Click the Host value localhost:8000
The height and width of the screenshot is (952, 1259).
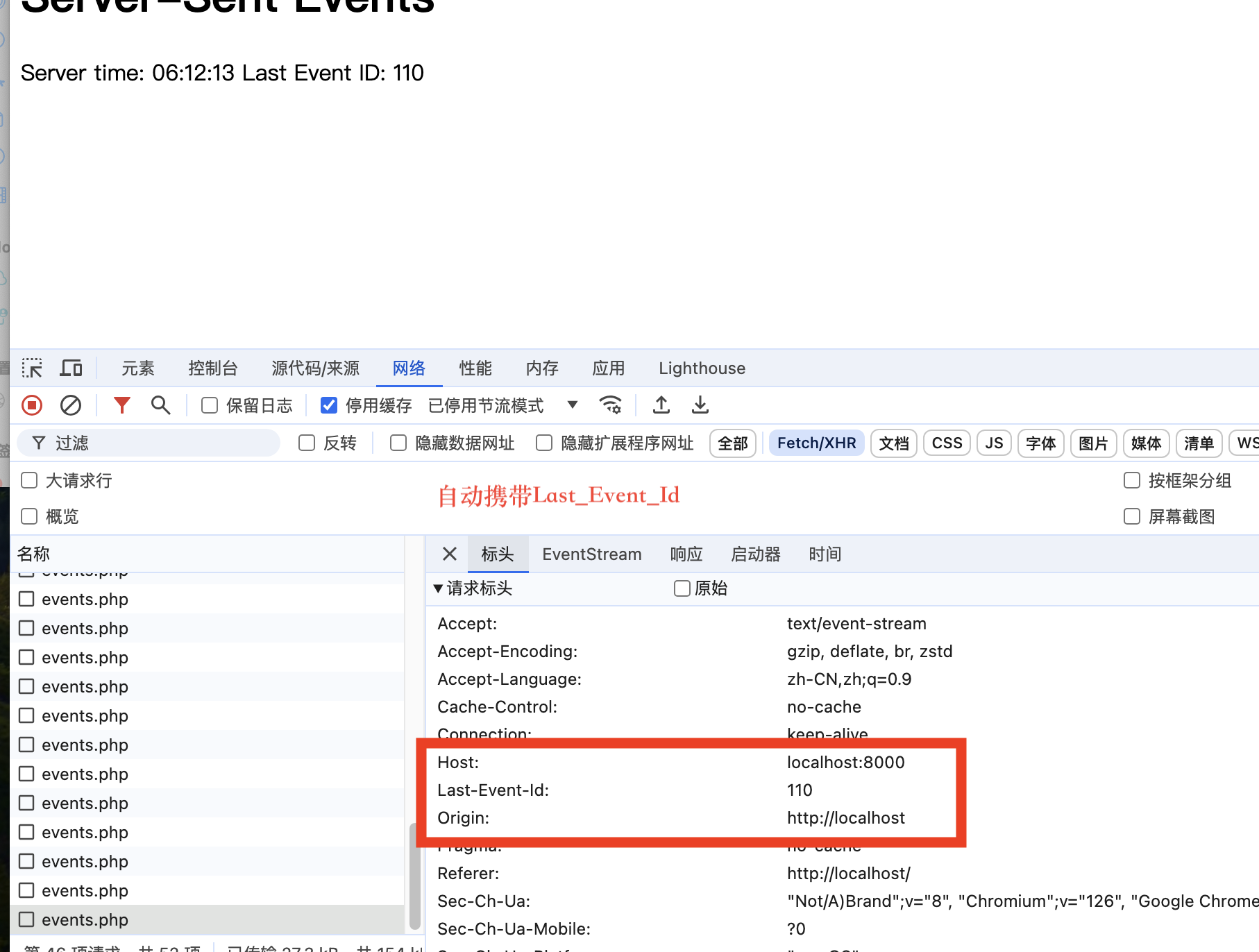click(846, 762)
